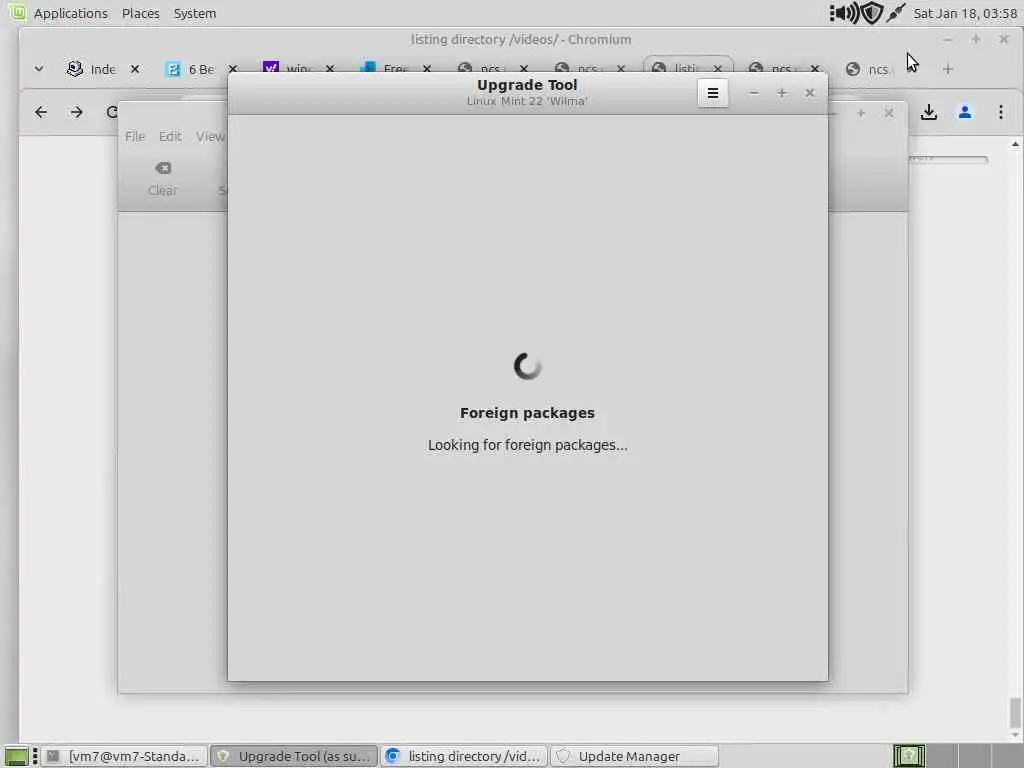Click the network connection tray icon
1024x768 pixels.
coord(896,13)
